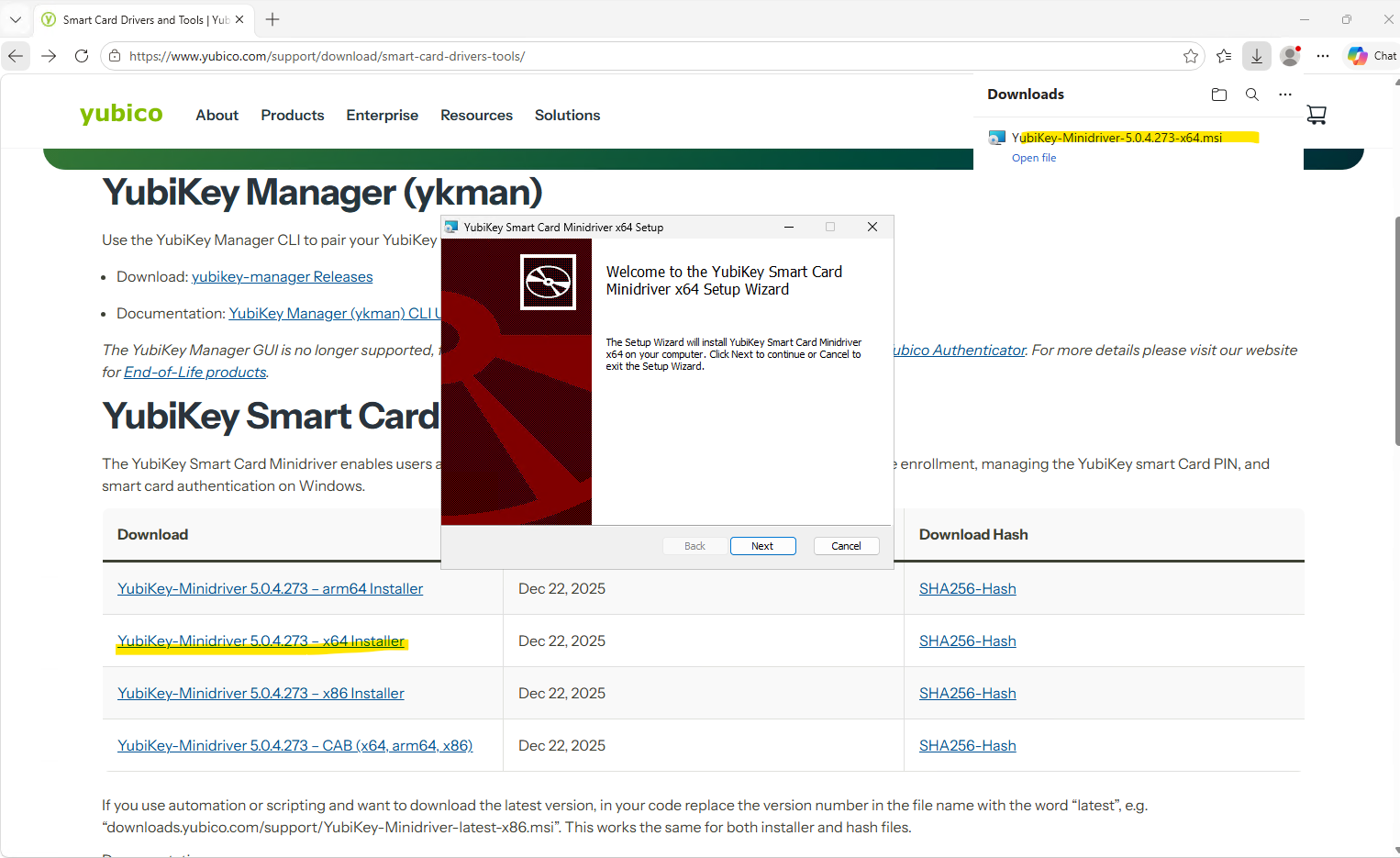Click Open file under the downloaded MSI

point(1034,158)
